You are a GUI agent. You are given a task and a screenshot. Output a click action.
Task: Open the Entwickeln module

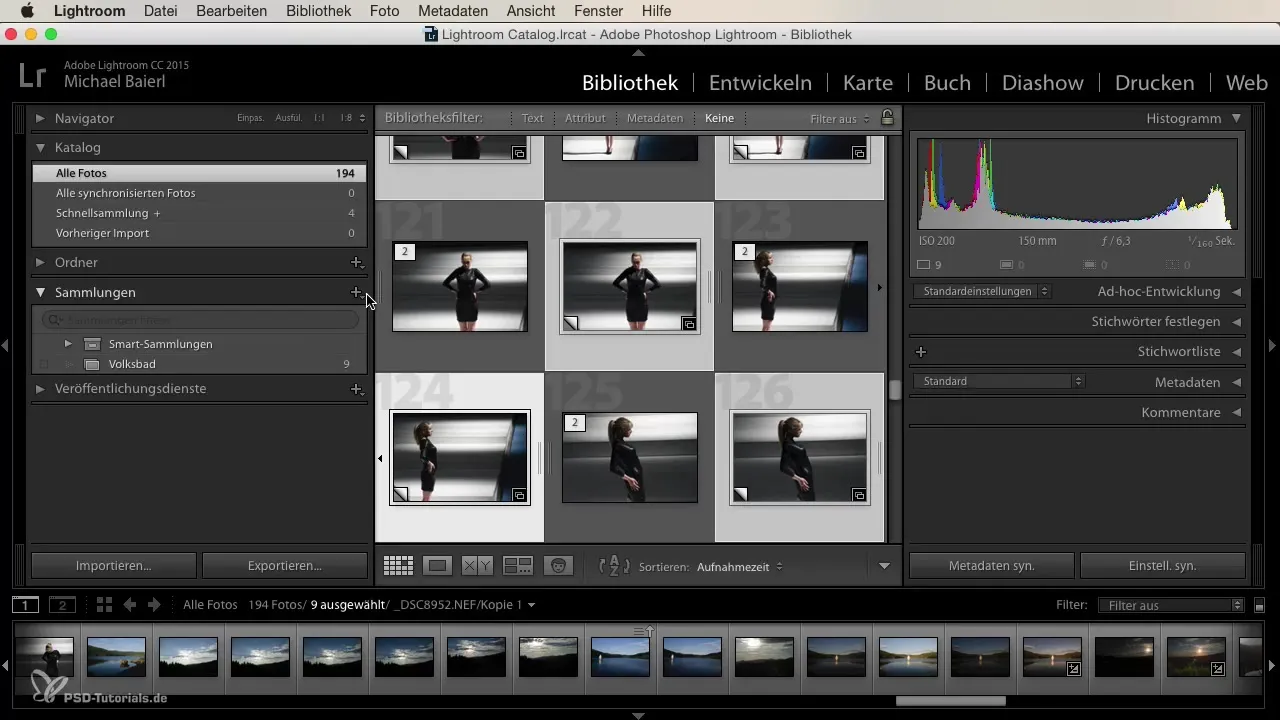point(760,82)
